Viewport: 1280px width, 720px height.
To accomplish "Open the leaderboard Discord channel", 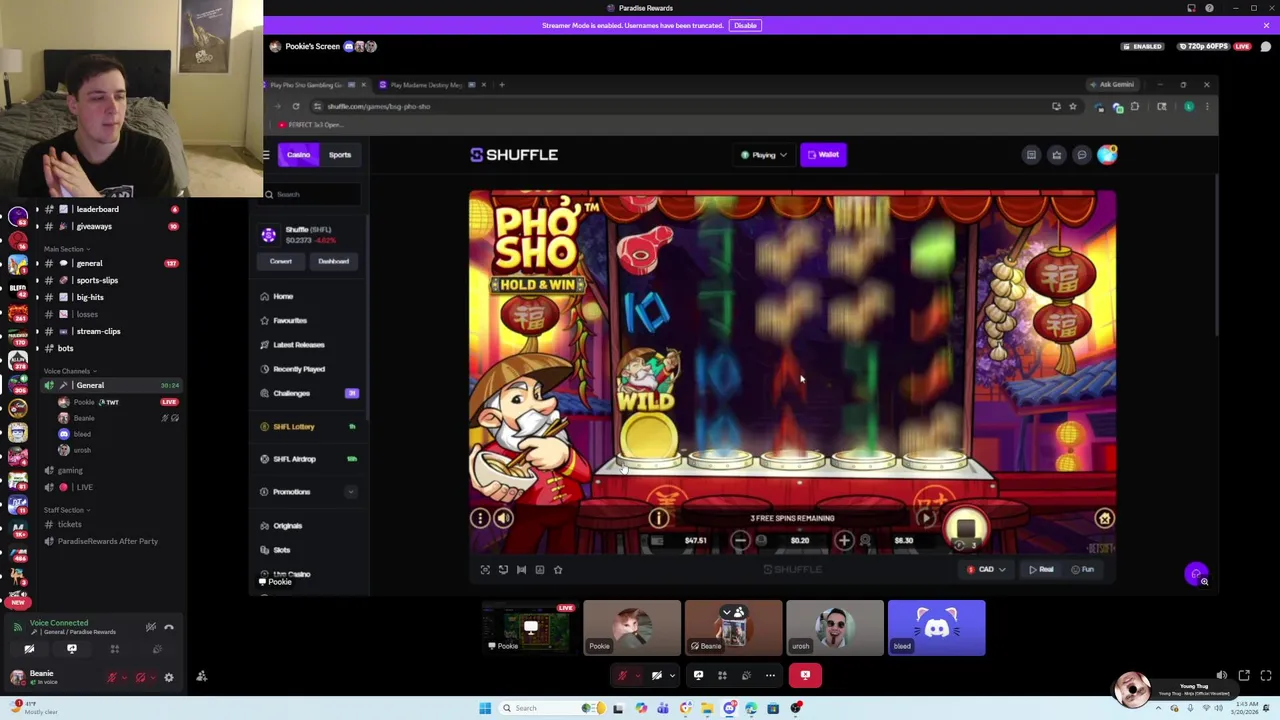I will coord(97,209).
